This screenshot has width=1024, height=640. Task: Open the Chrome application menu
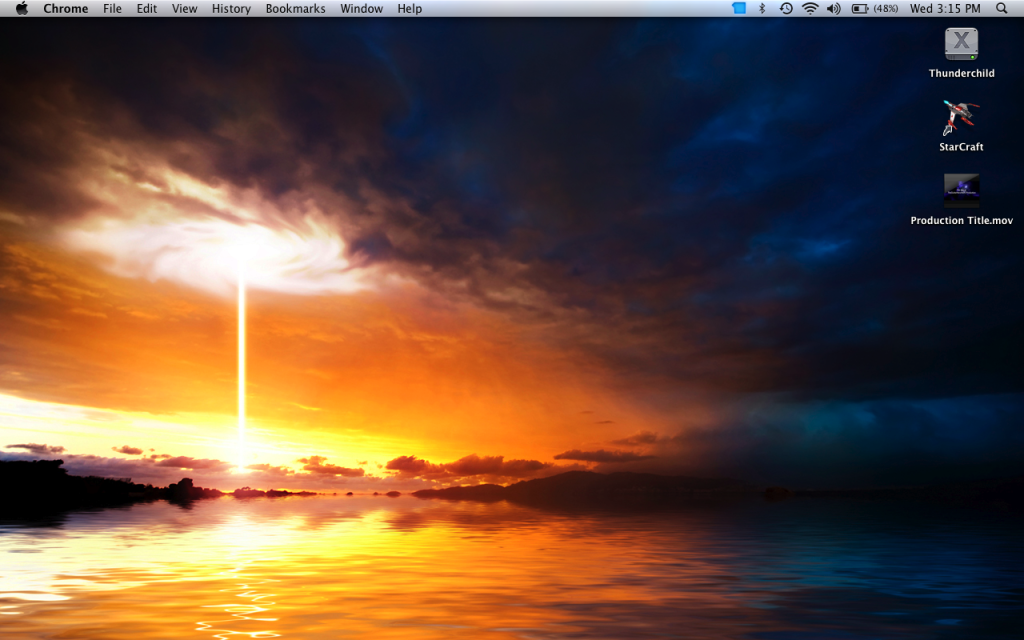(x=65, y=8)
